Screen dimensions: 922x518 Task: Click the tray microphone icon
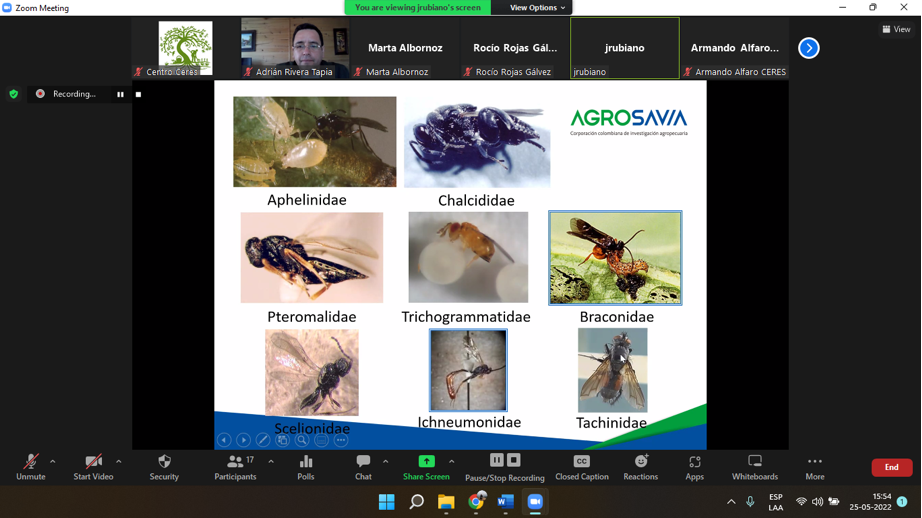tap(750, 502)
